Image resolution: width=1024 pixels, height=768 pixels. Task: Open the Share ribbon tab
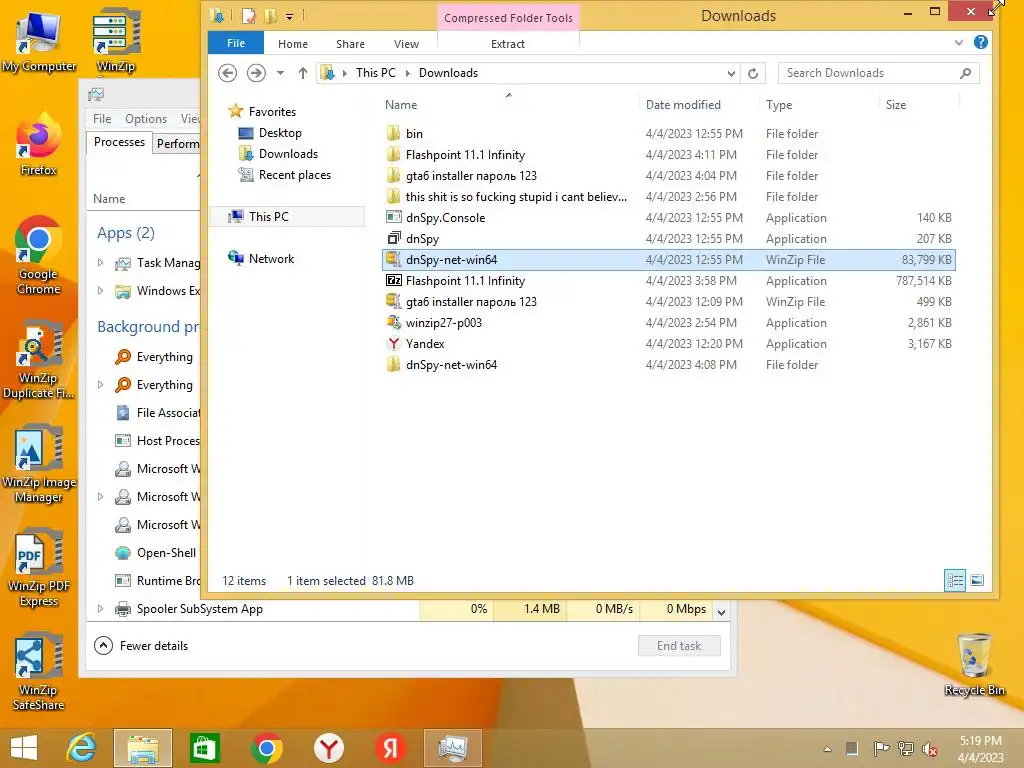click(x=350, y=44)
